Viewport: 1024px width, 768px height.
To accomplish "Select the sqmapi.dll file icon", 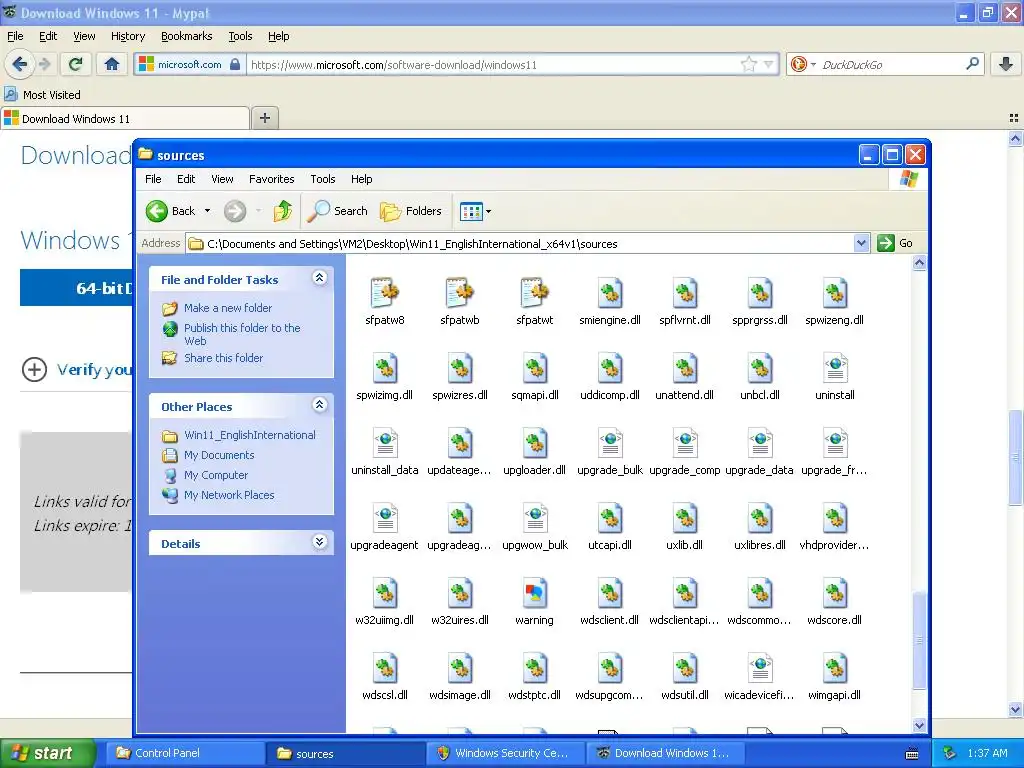I will 534,368.
